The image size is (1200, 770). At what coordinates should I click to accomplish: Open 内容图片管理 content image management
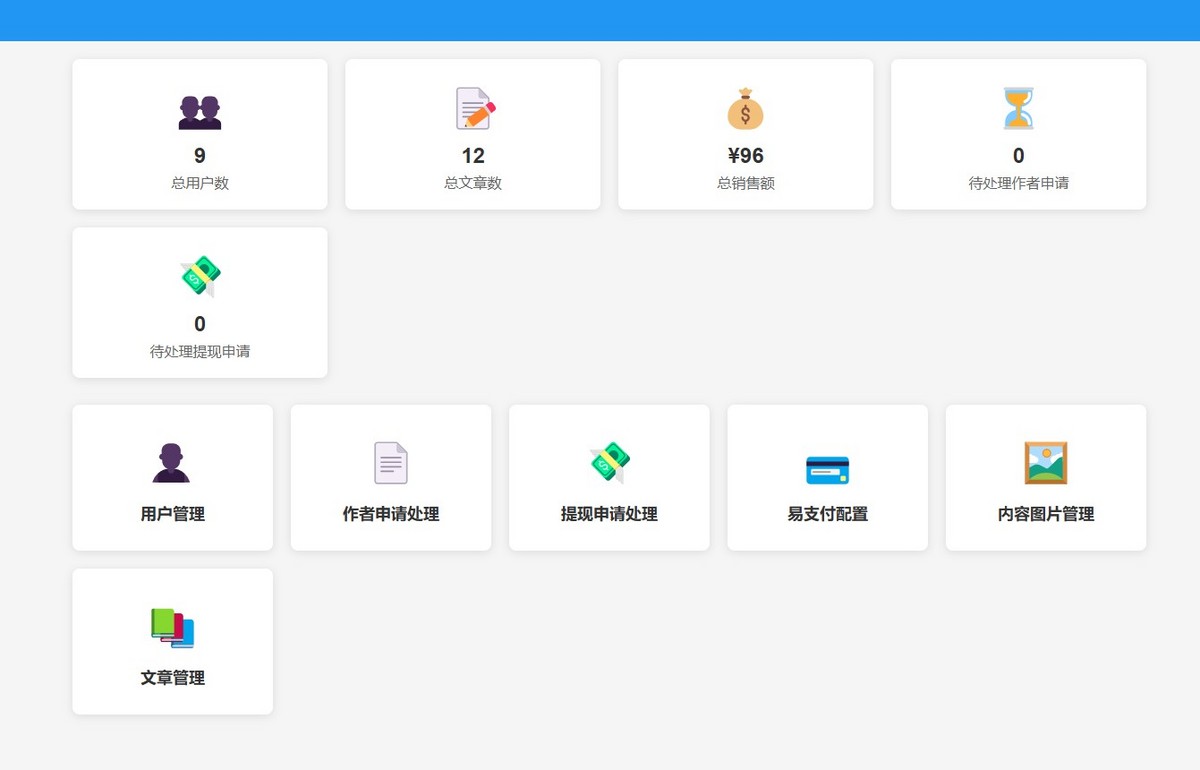coord(1045,477)
